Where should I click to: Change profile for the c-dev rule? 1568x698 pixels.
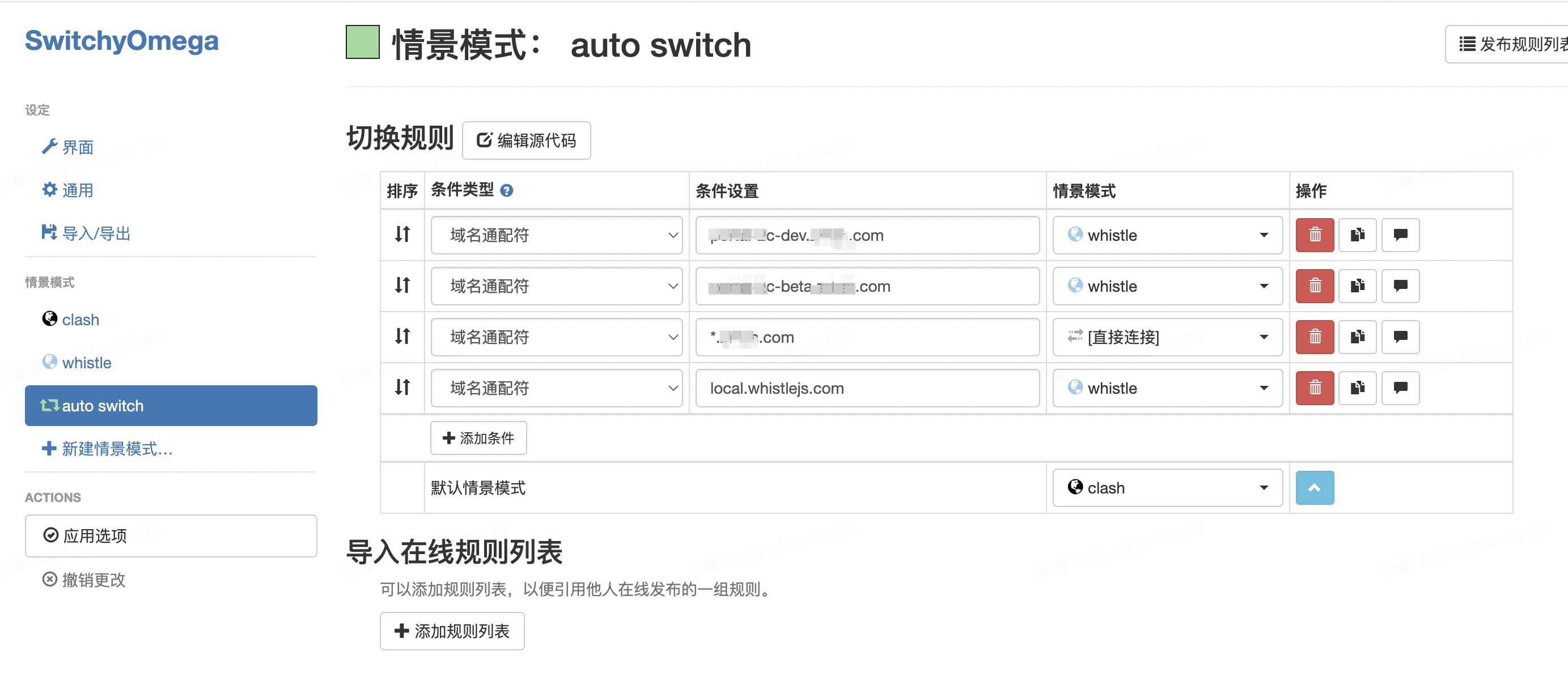(1167, 235)
